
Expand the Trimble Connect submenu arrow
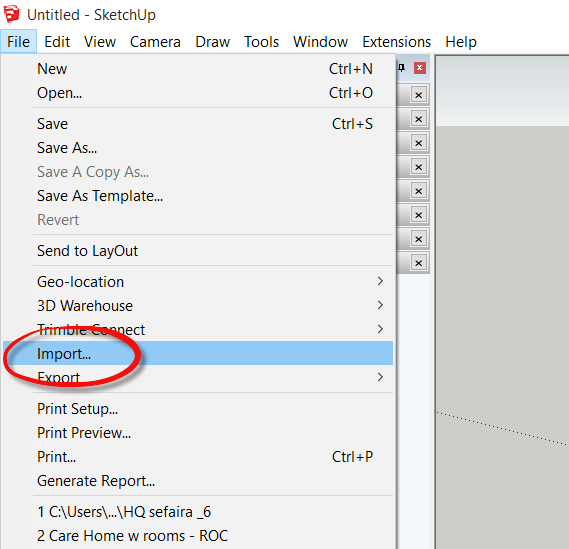[380, 329]
